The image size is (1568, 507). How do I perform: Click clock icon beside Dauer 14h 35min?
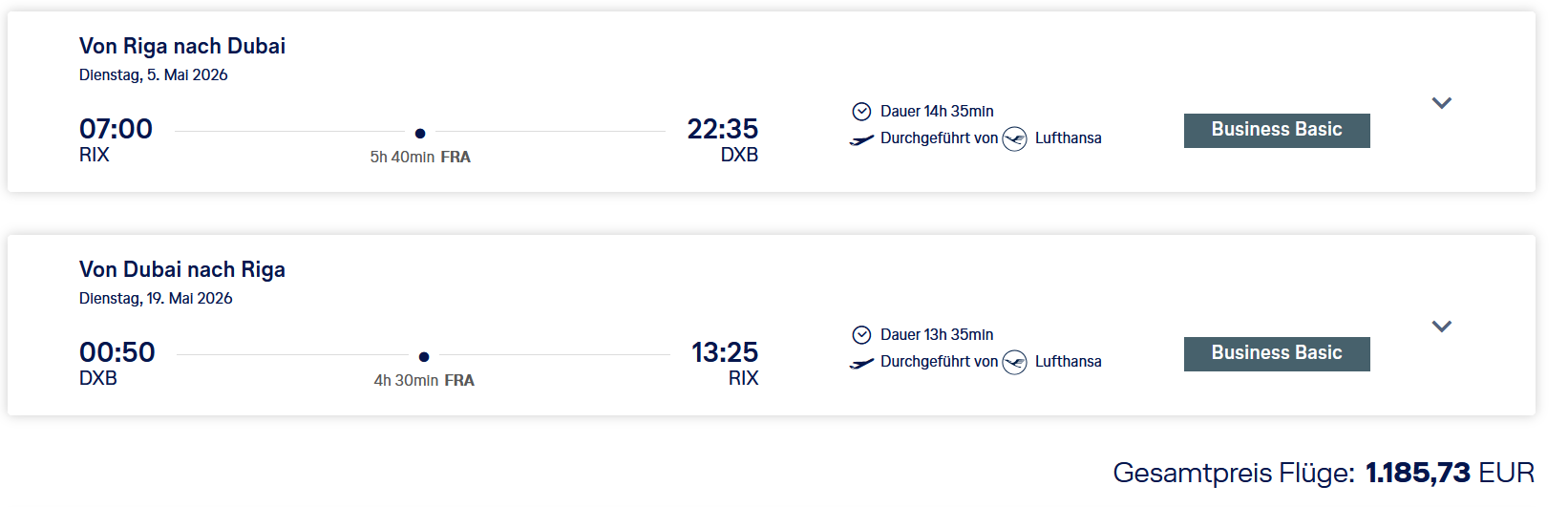point(861,112)
